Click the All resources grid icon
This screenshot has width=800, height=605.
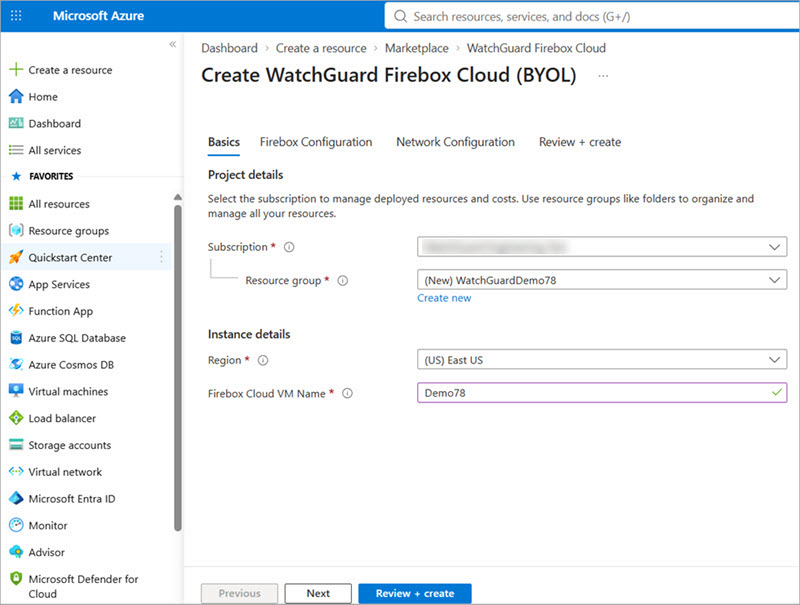tap(16, 204)
